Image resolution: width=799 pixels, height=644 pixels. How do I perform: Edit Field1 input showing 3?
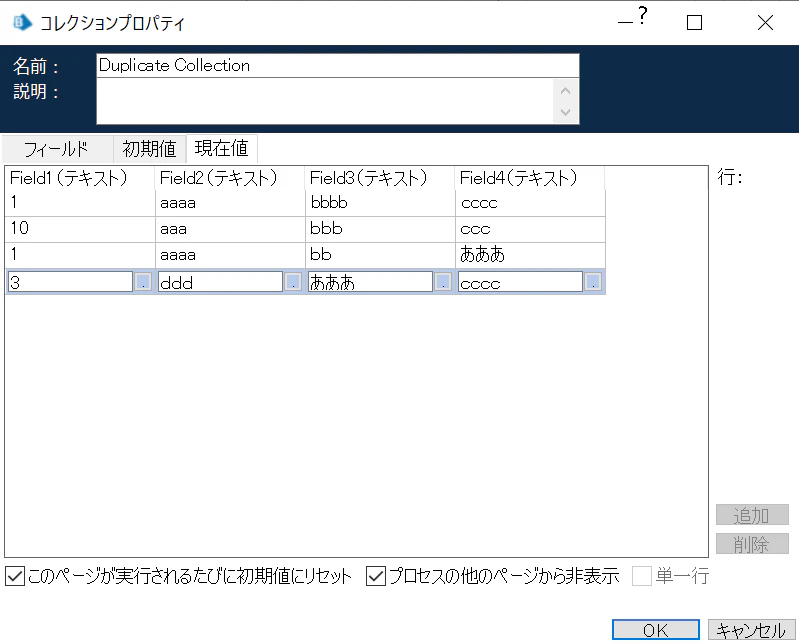point(70,282)
